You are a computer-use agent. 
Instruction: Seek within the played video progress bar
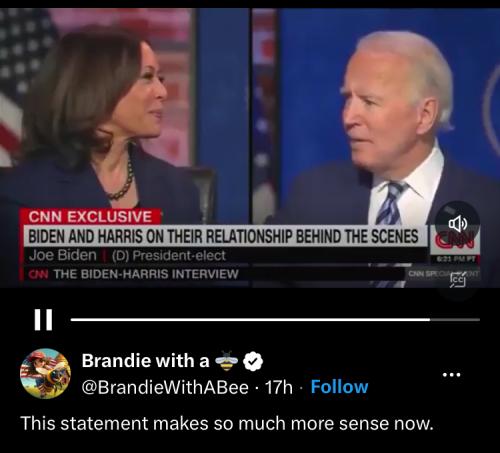pos(250,320)
